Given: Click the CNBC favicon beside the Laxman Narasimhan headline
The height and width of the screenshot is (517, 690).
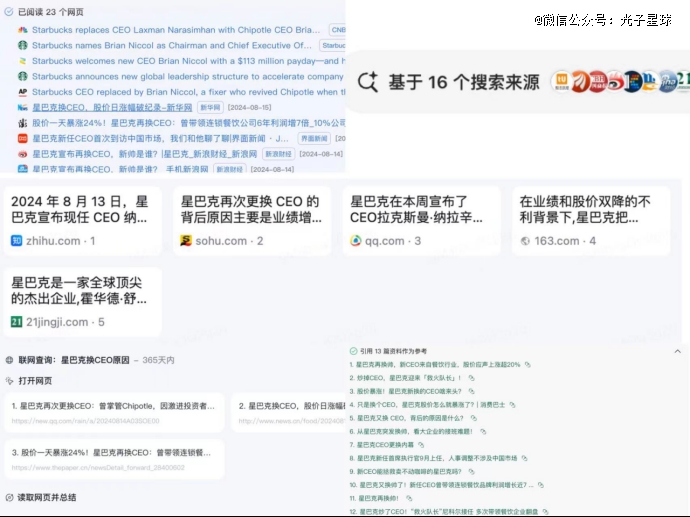Looking at the screenshot, I should tap(22, 30).
